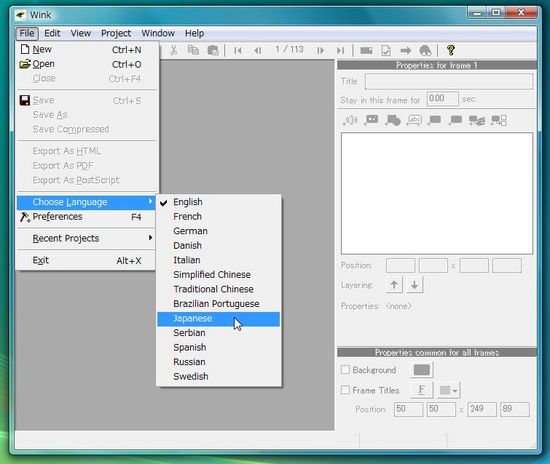Select German language
The height and width of the screenshot is (464, 550).
pyautogui.click(x=219, y=231)
